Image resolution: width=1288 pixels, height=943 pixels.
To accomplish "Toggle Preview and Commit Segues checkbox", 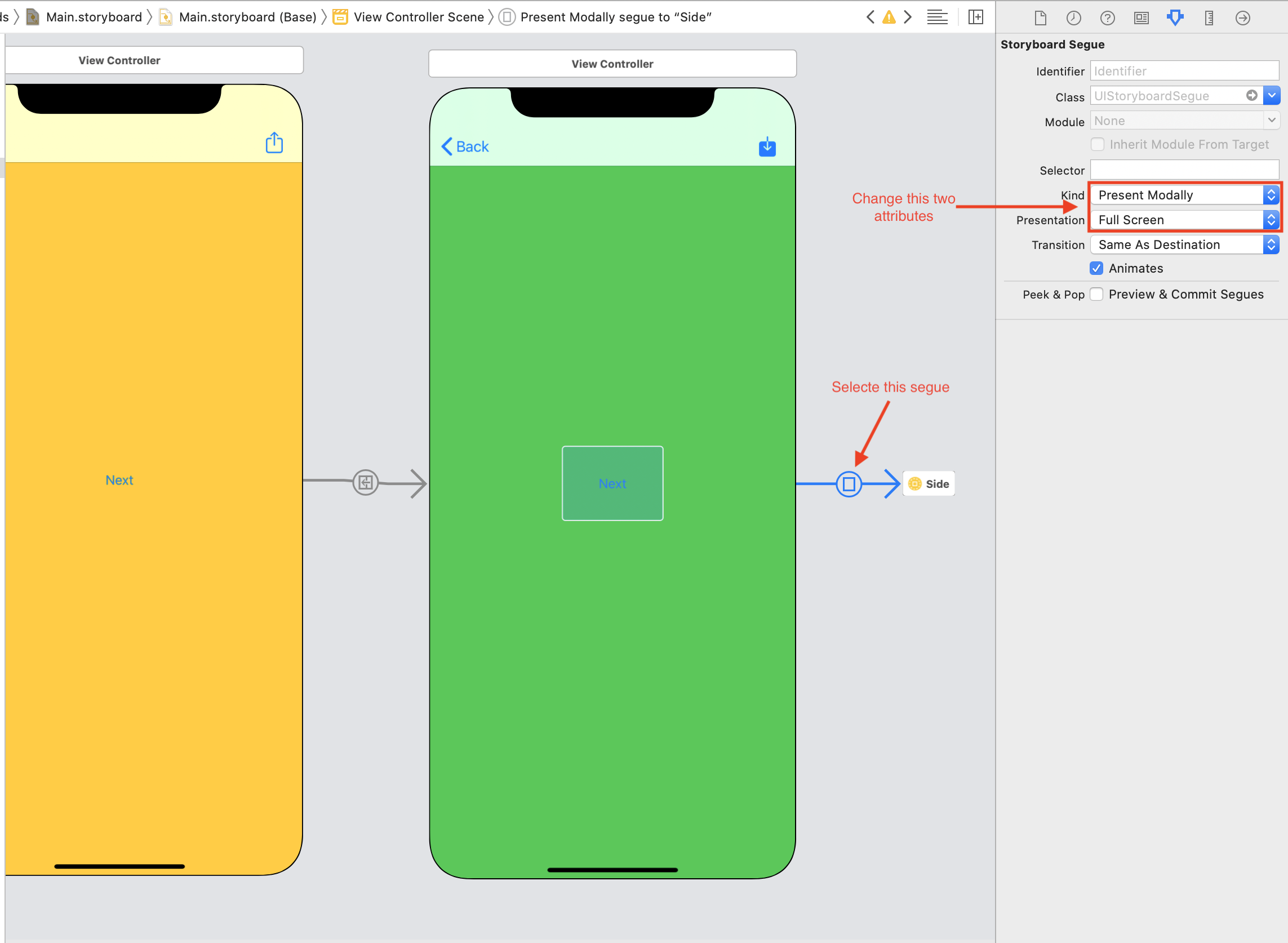I will click(x=1098, y=293).
